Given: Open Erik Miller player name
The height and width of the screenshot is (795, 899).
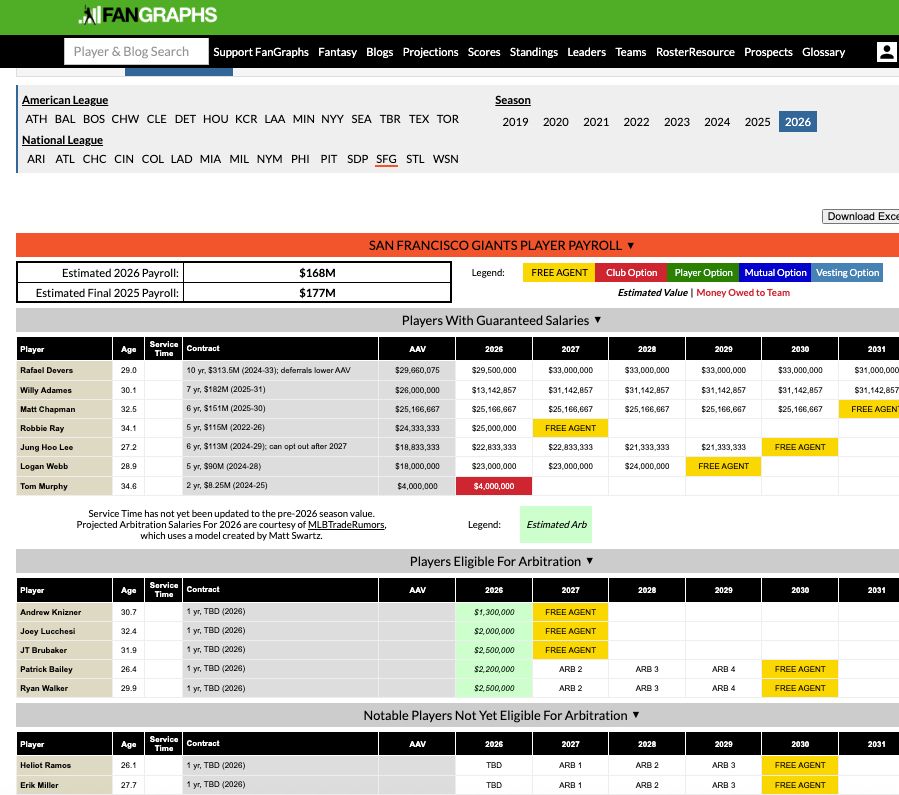Looking at the screenshot, I should pos(39,785).
